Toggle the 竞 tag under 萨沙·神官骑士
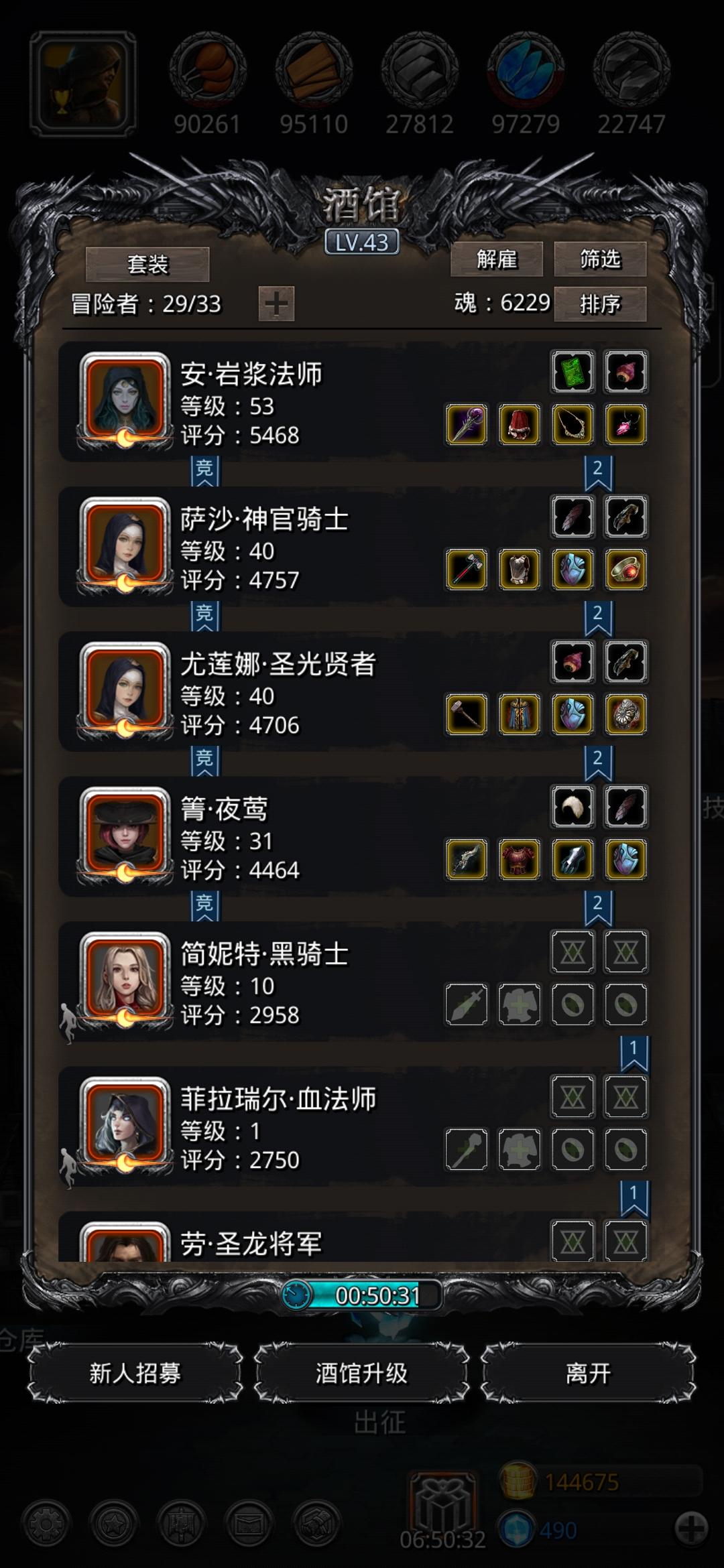 pyautogui.click(x=204, y=616)
